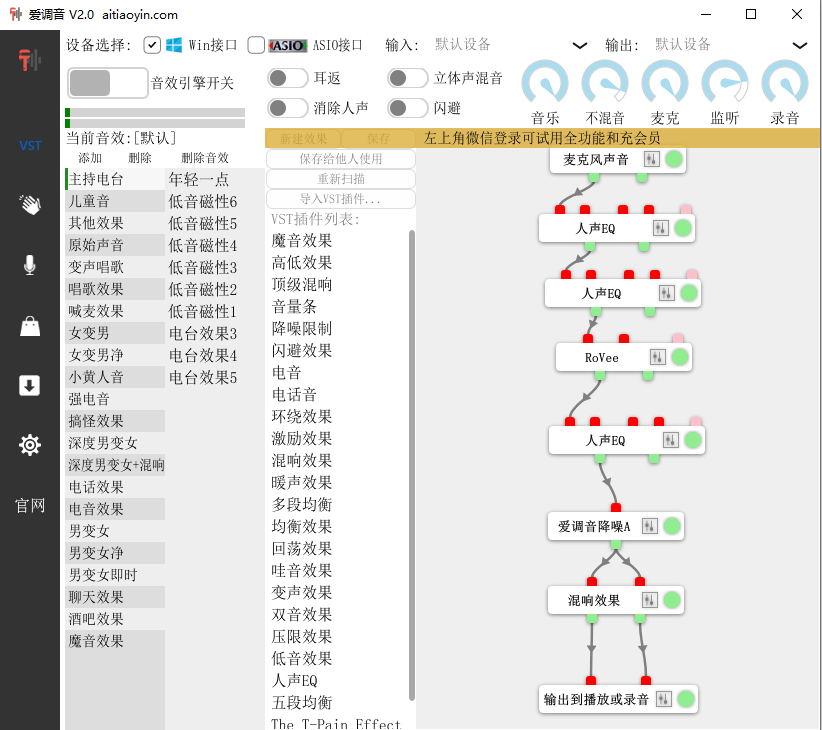Viewport: 822px width, 730px height.
Task: Open mixer settings icon on RoVee node
Action: point(657,357)
